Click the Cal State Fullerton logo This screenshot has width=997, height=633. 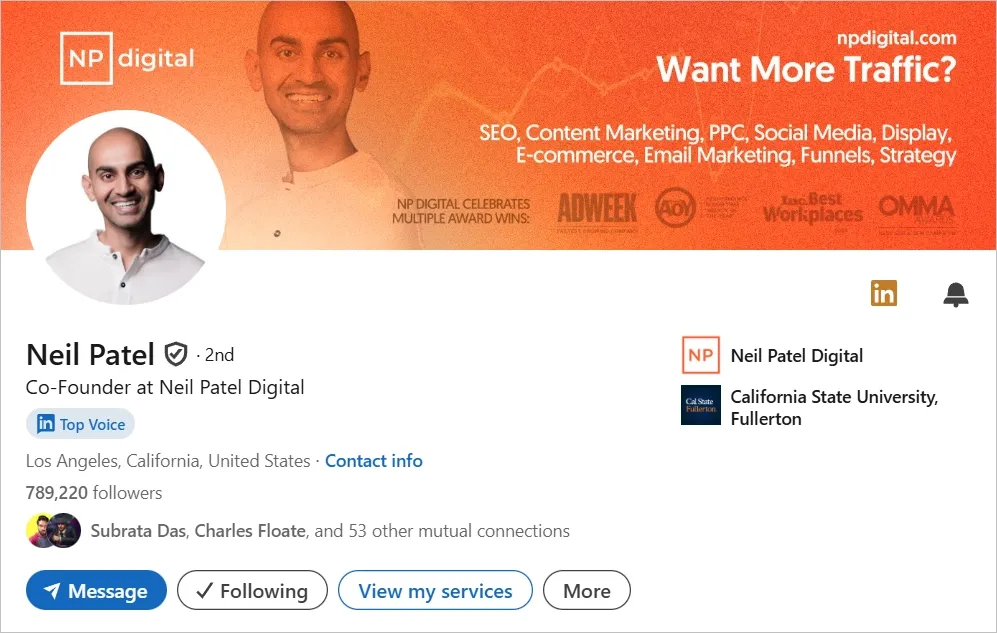coord(700,405)
